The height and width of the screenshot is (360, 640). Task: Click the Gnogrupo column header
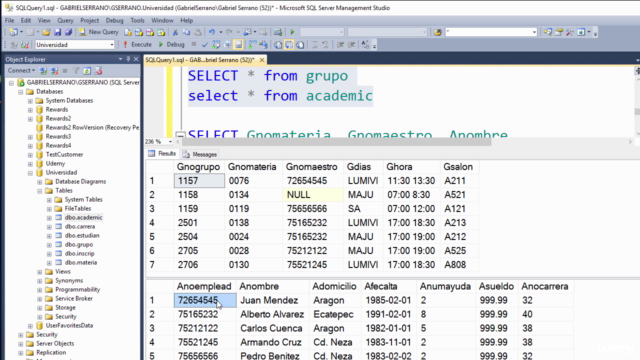coord(198,167)
